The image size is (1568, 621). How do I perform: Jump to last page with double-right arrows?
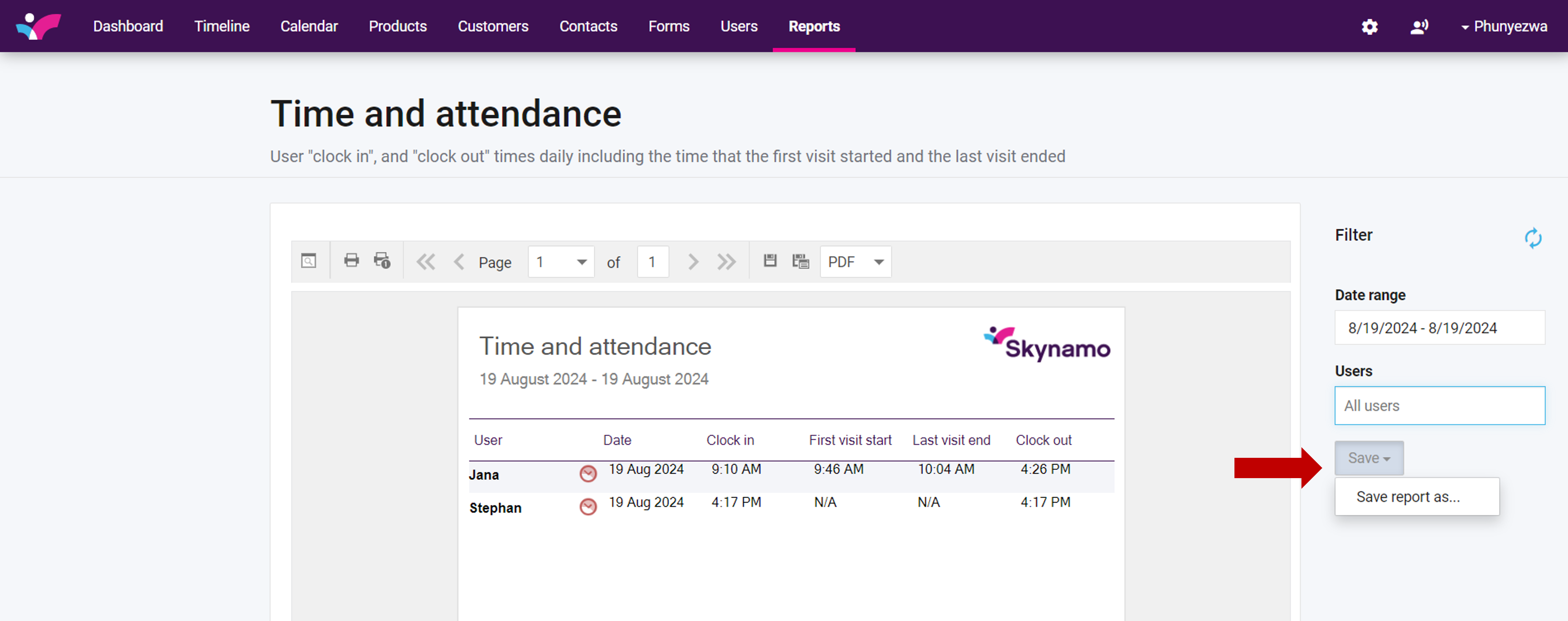(726, 262)
